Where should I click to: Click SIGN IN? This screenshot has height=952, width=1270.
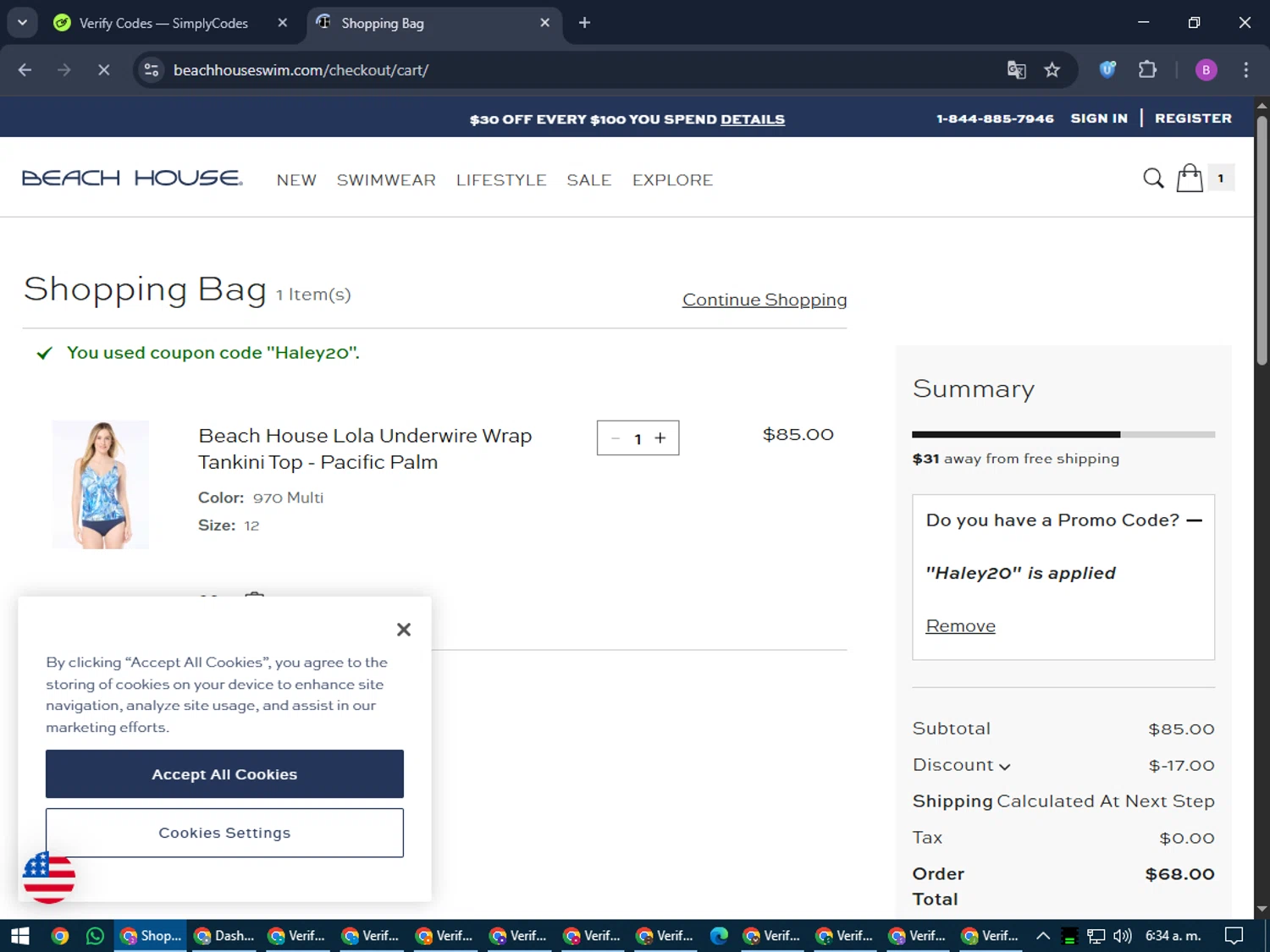(1099, 118)
